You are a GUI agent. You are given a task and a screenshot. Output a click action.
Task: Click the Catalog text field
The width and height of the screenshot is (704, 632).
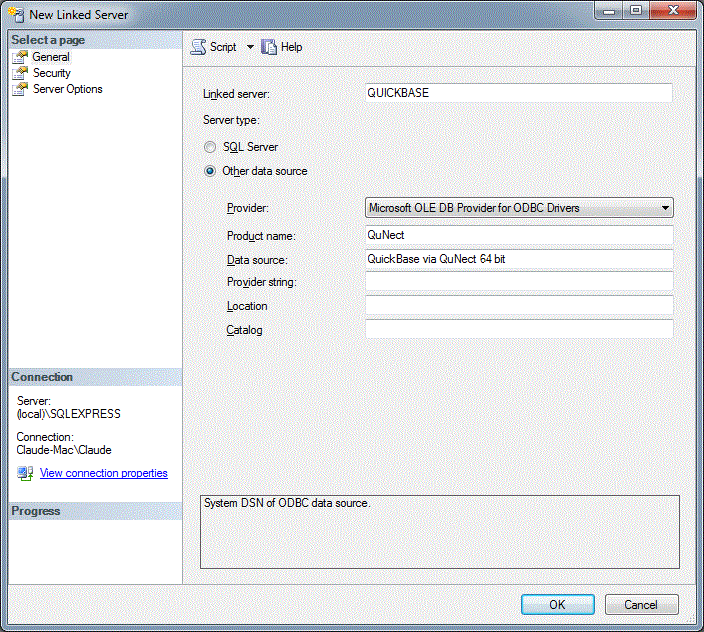(519, 329)
